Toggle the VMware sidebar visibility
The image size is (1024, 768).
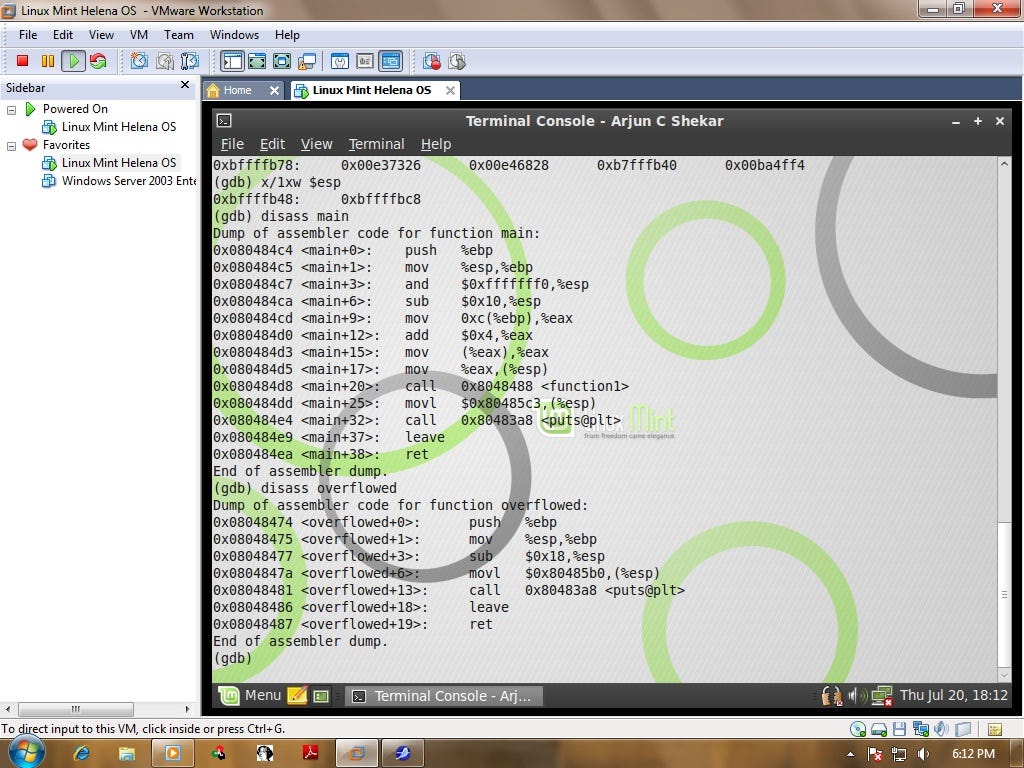[x=232, y=61]
